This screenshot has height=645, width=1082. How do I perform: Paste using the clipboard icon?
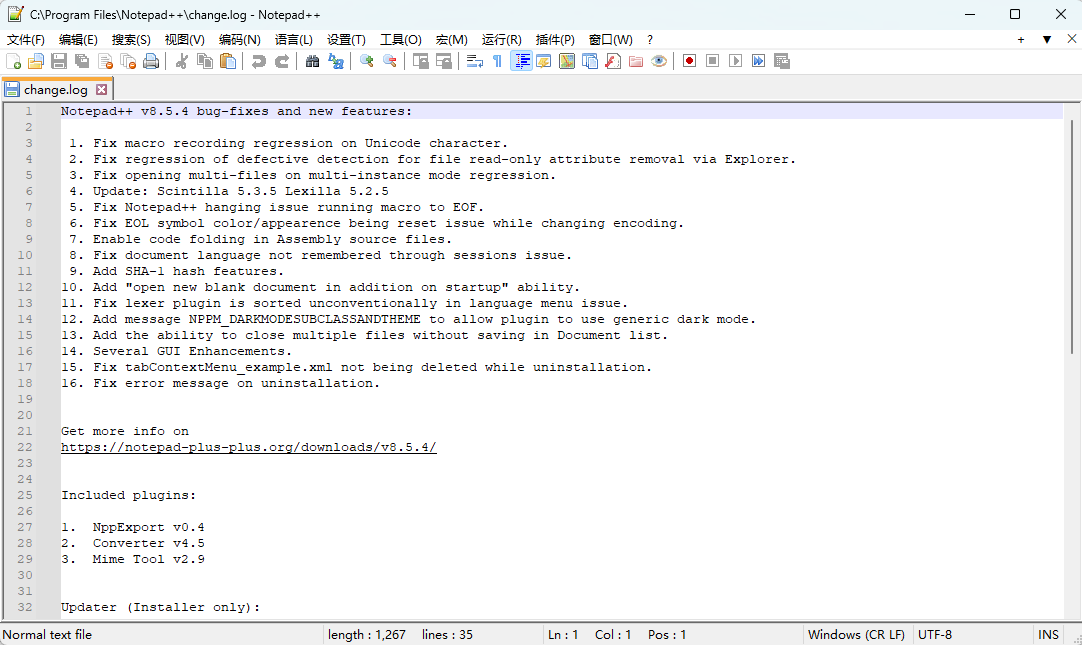[x=228, y=61]
